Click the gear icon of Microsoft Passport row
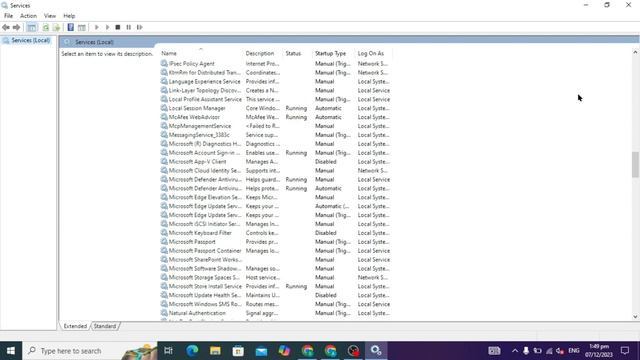Viewport: 640px width, 360px height. tap(164, 242)
